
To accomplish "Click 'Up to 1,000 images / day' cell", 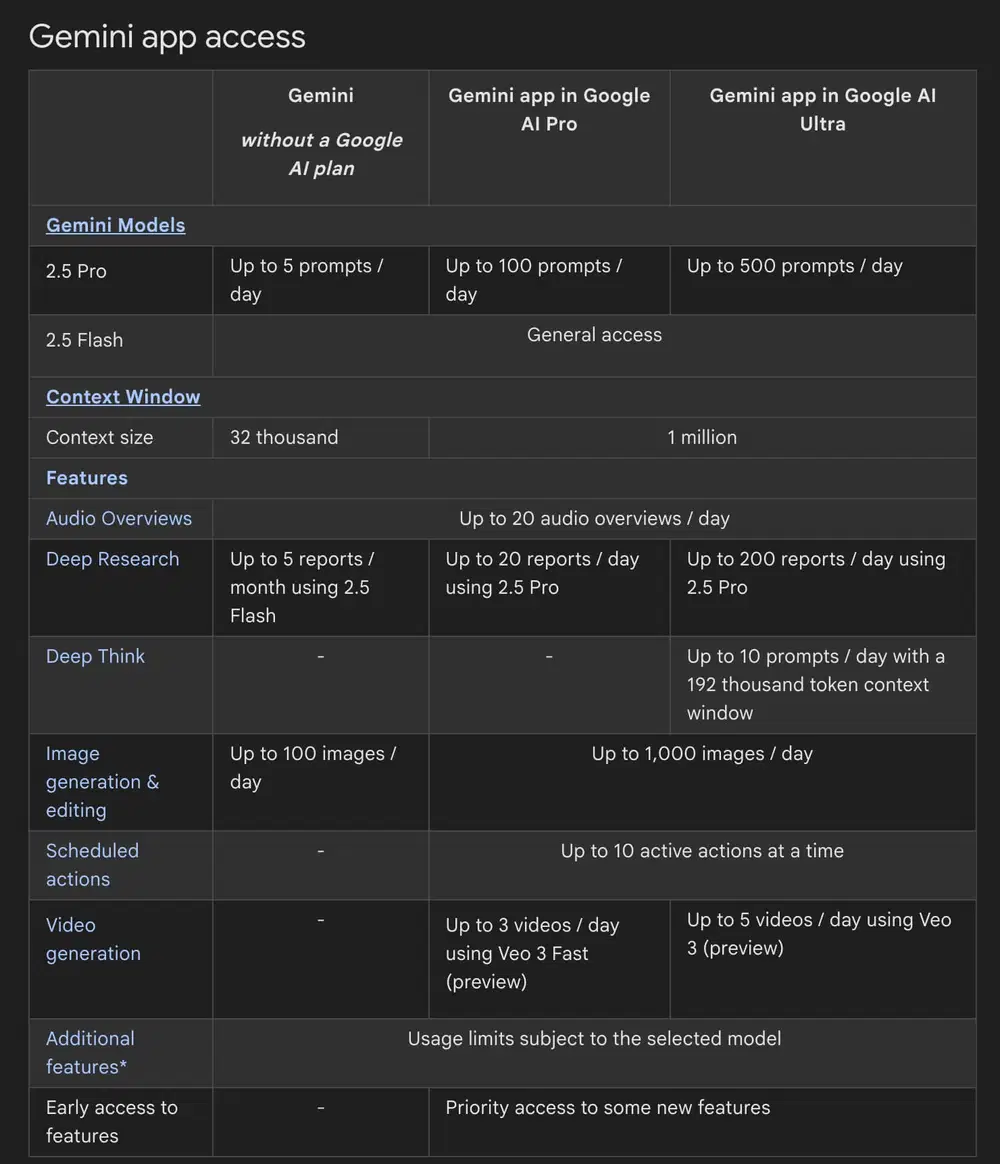I will (x=702, y=754).
